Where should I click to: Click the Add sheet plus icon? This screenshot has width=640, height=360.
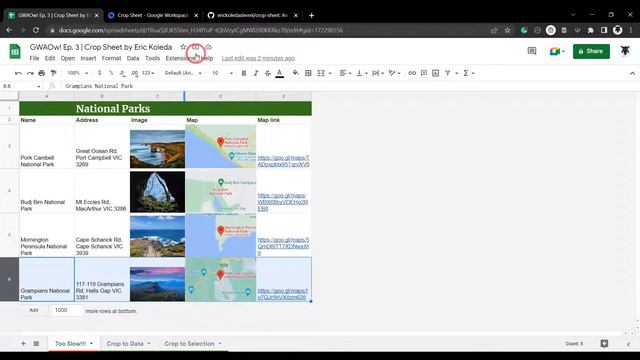click(x=23, y=344)
